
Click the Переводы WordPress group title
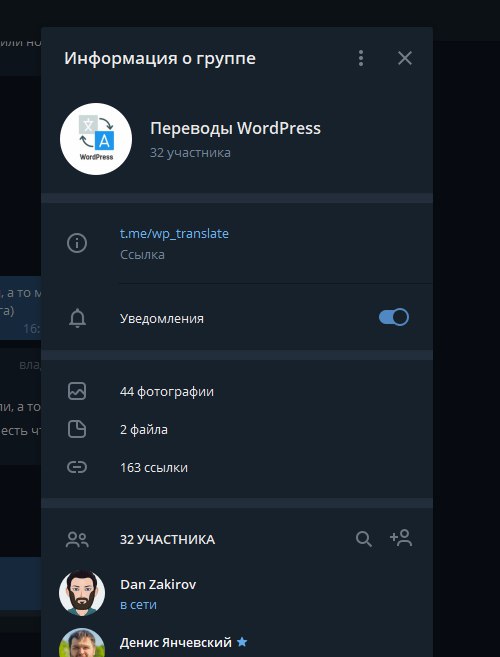click(236, 128)
